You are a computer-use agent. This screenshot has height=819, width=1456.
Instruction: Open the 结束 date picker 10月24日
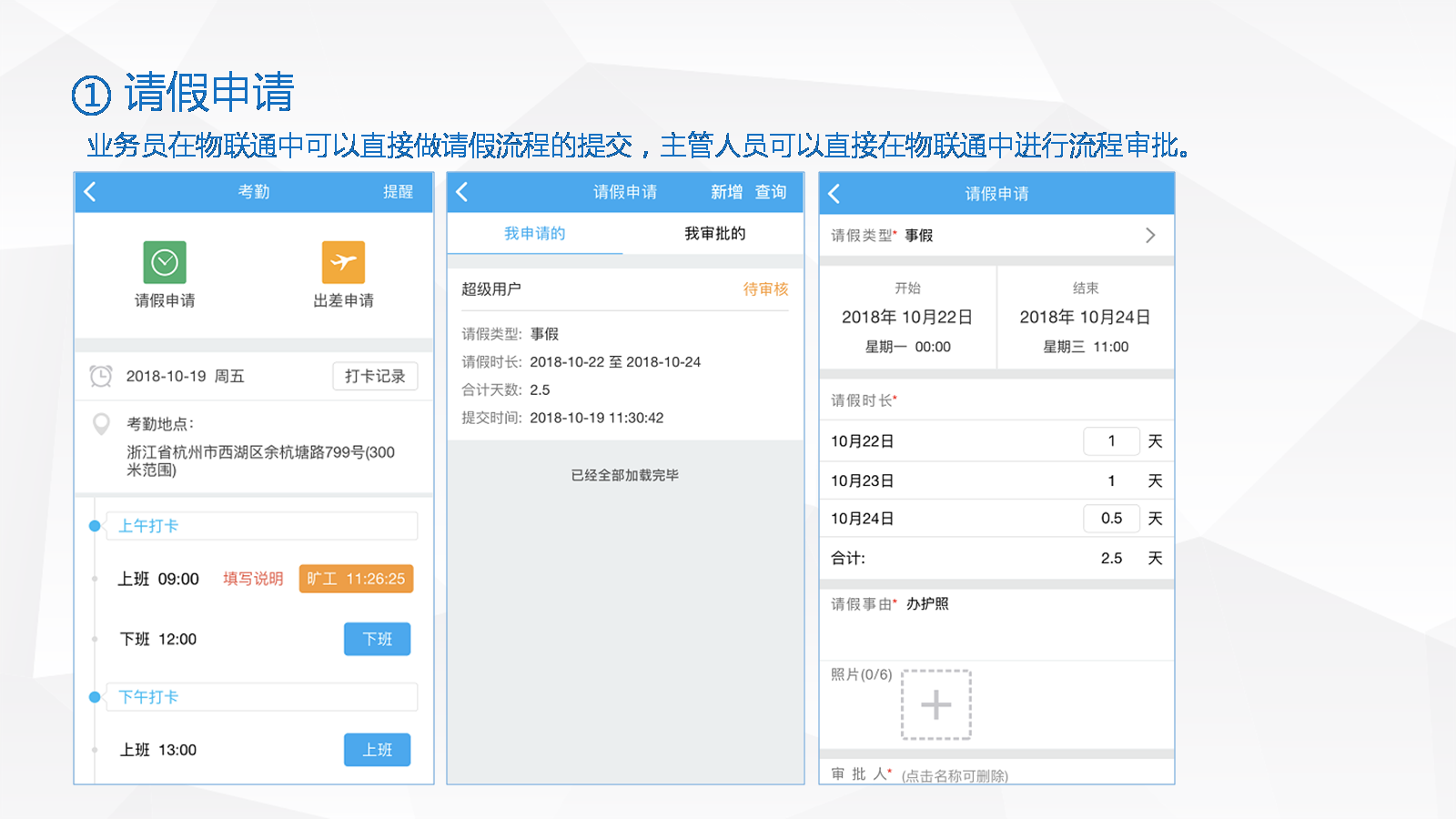pyautogui.click(x=1085, y=318)
